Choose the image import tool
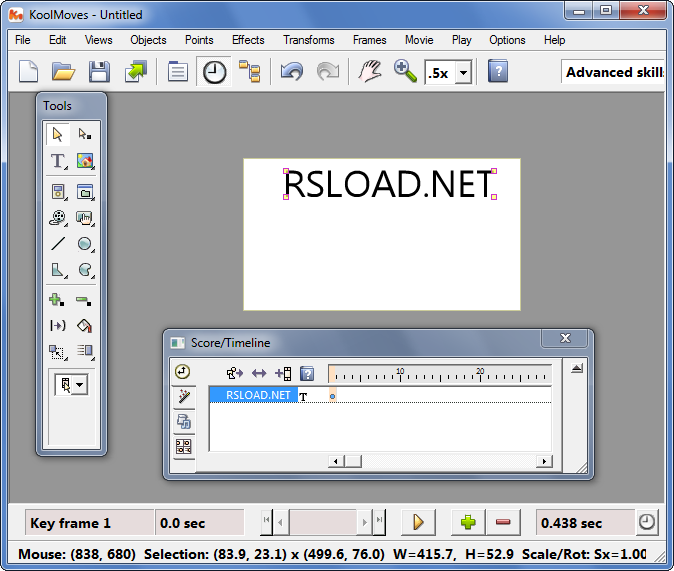This screenshot has height=571, width=674. point(85,161)
